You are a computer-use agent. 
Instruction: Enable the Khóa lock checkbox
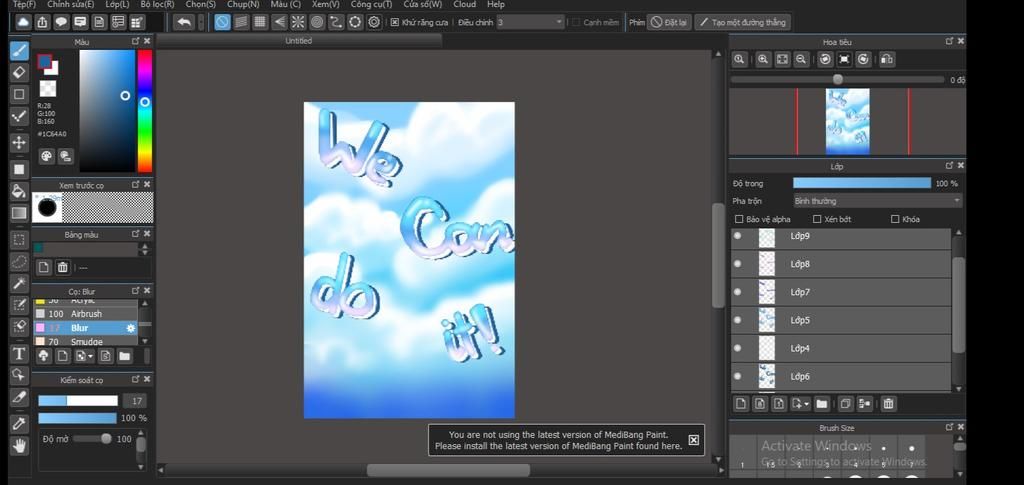click(895, 219)
